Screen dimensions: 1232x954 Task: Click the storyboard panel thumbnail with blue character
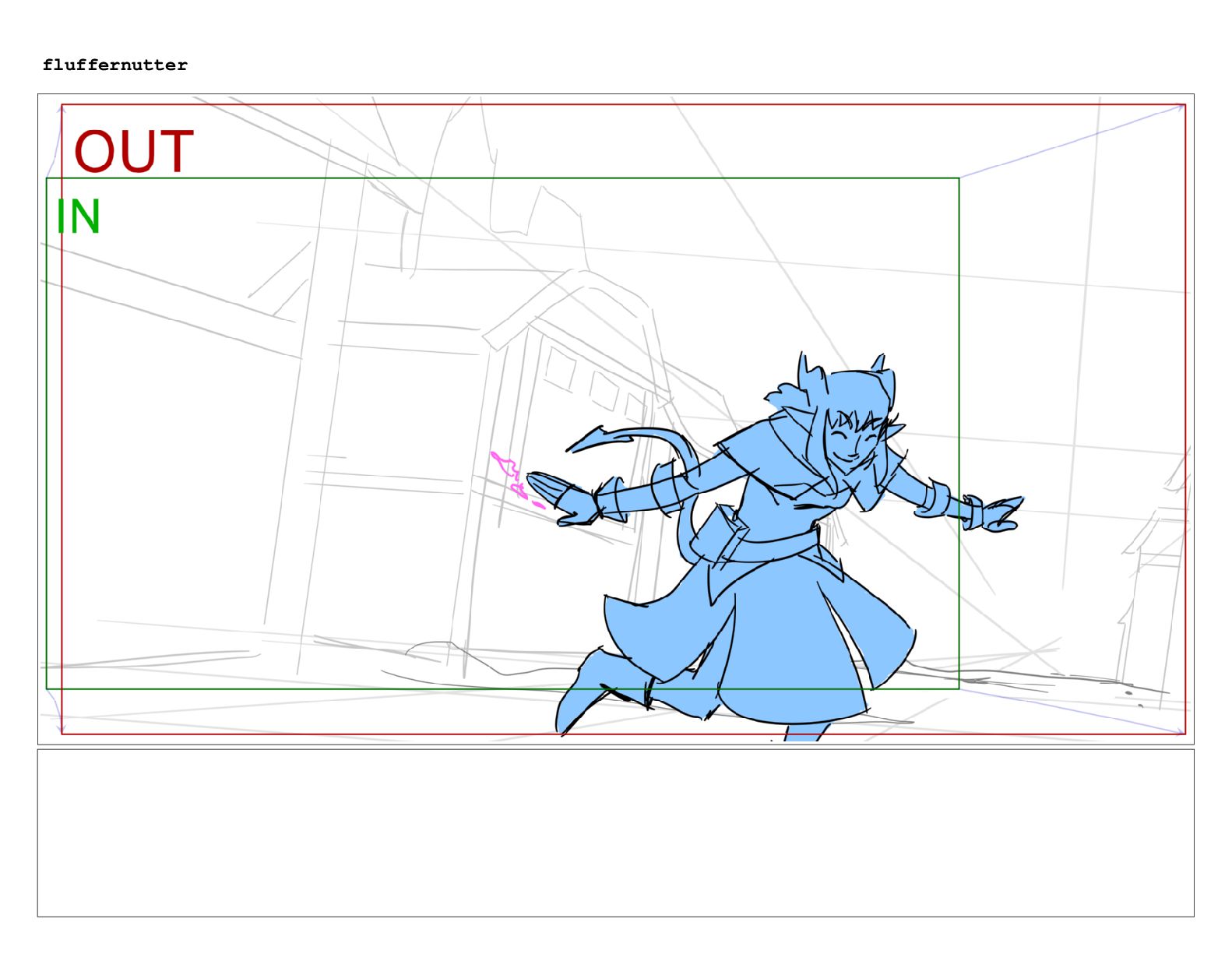click(615, 419)
